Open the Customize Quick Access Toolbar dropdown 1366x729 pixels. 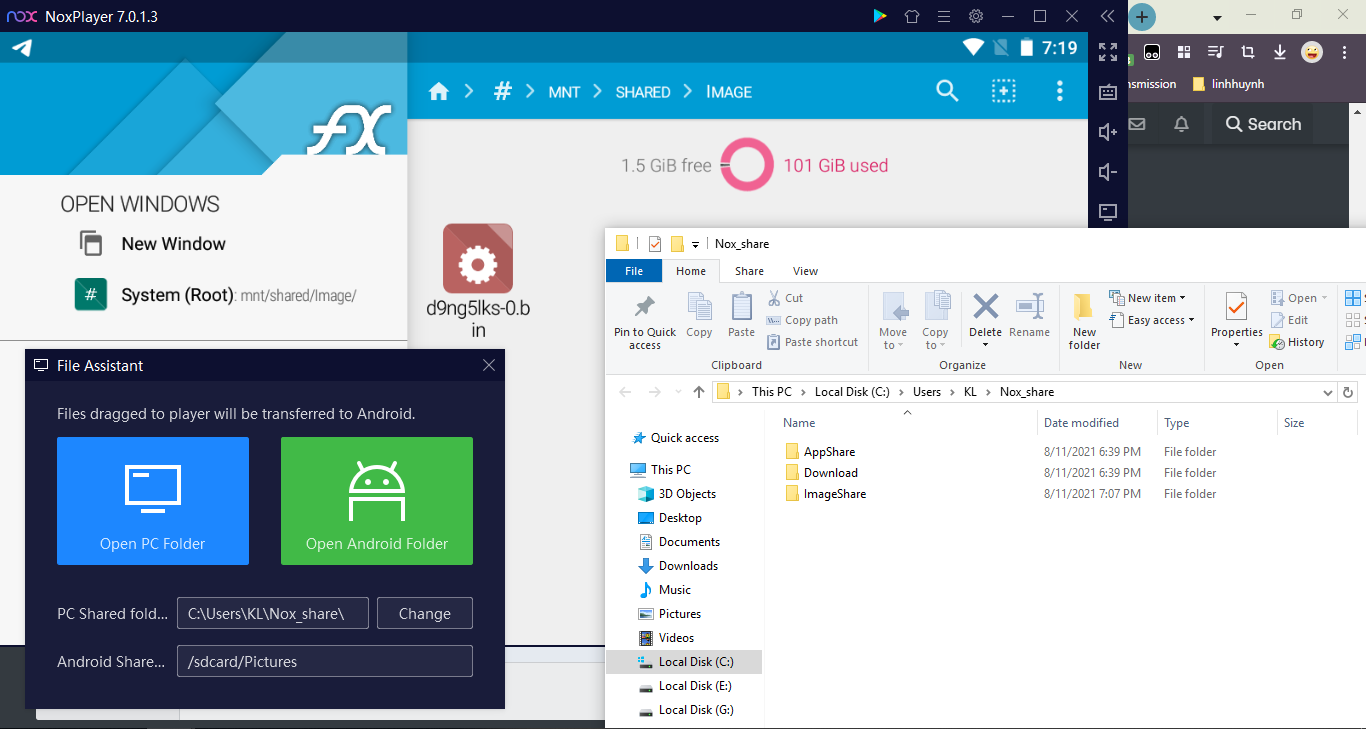(x=695, y=244)
